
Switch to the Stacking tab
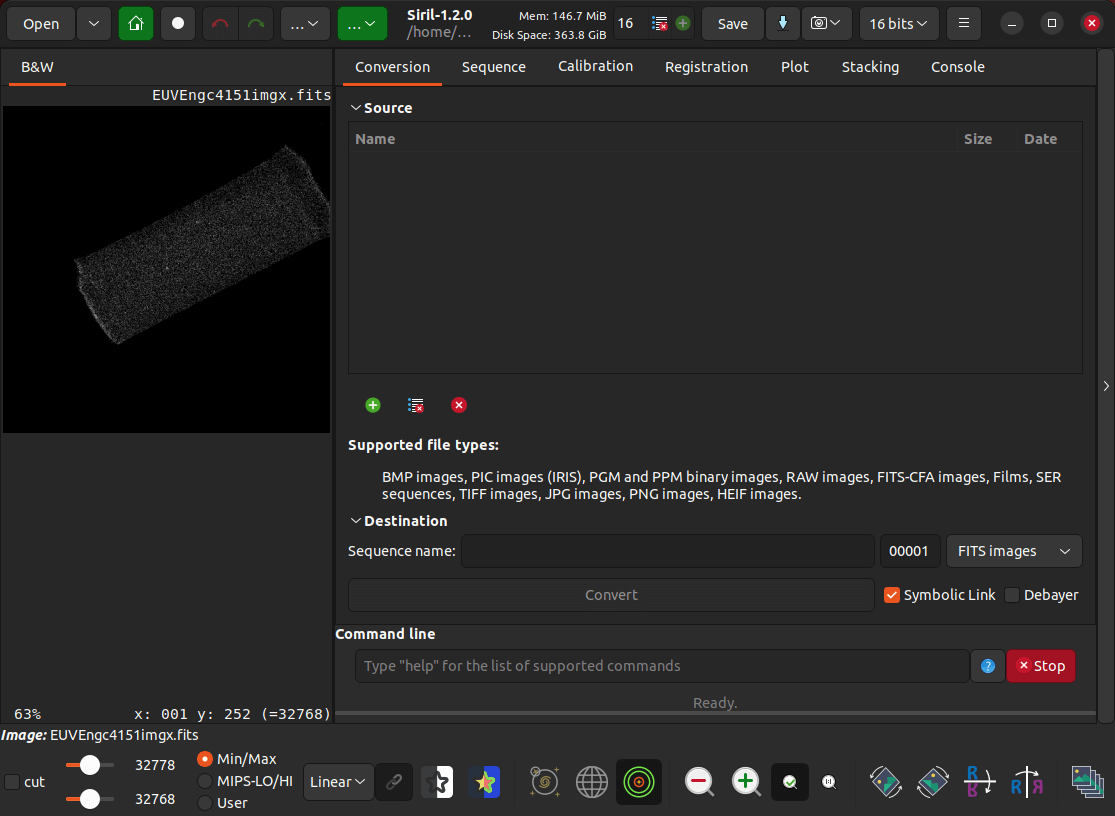pyautogui.click(x=870, y=67)
